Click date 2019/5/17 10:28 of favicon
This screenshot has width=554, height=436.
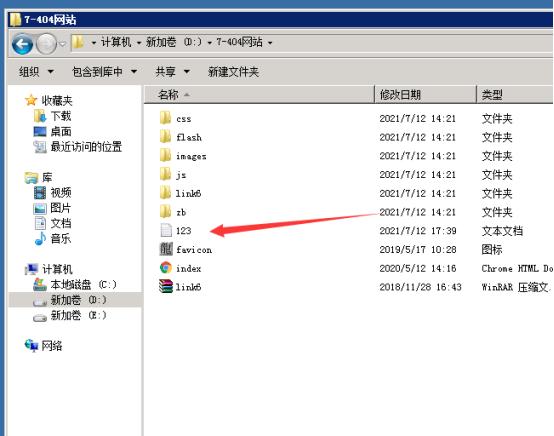pyautogui.click(x=418, y=249)
